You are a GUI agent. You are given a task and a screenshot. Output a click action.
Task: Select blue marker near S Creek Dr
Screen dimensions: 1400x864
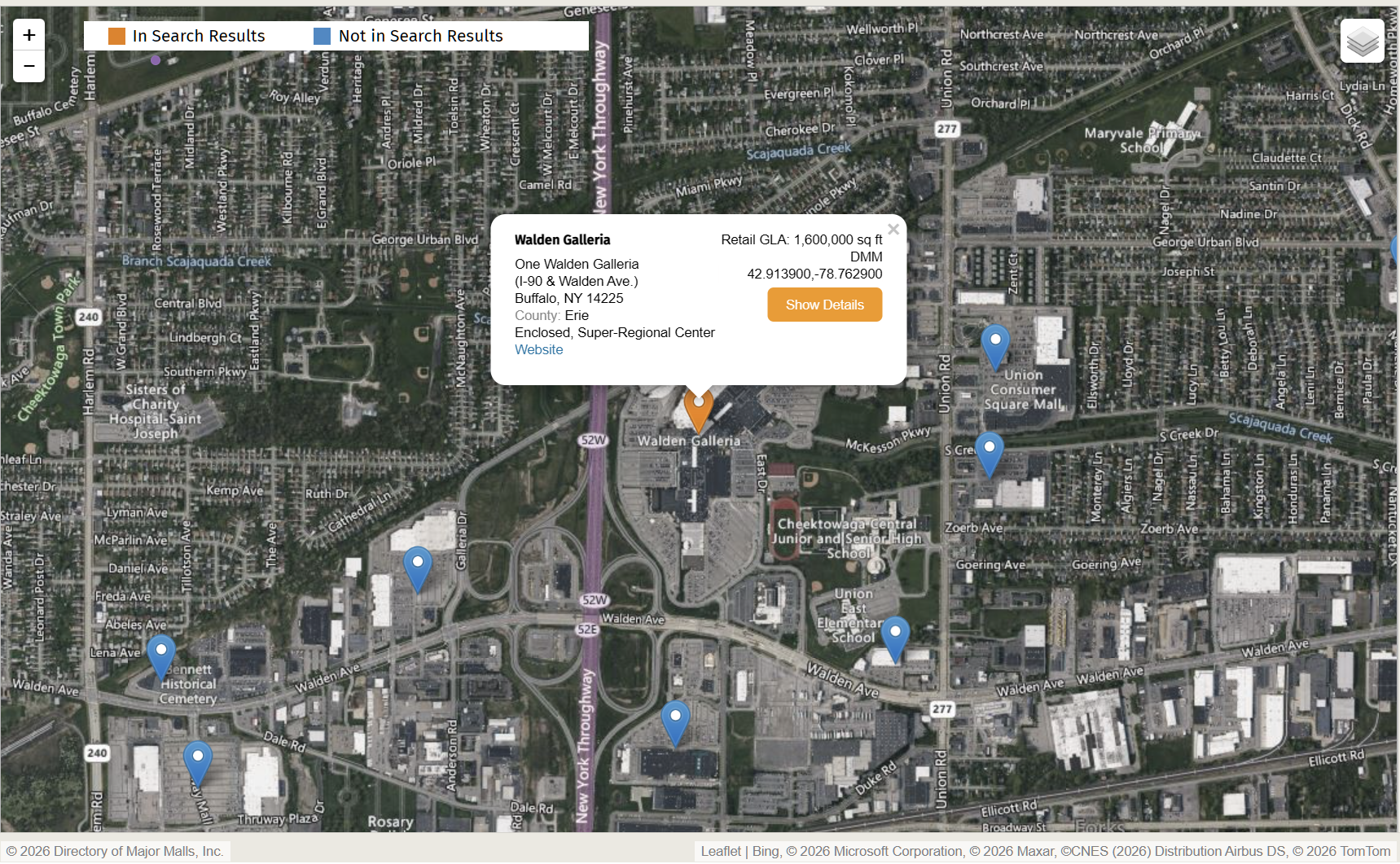989,454
